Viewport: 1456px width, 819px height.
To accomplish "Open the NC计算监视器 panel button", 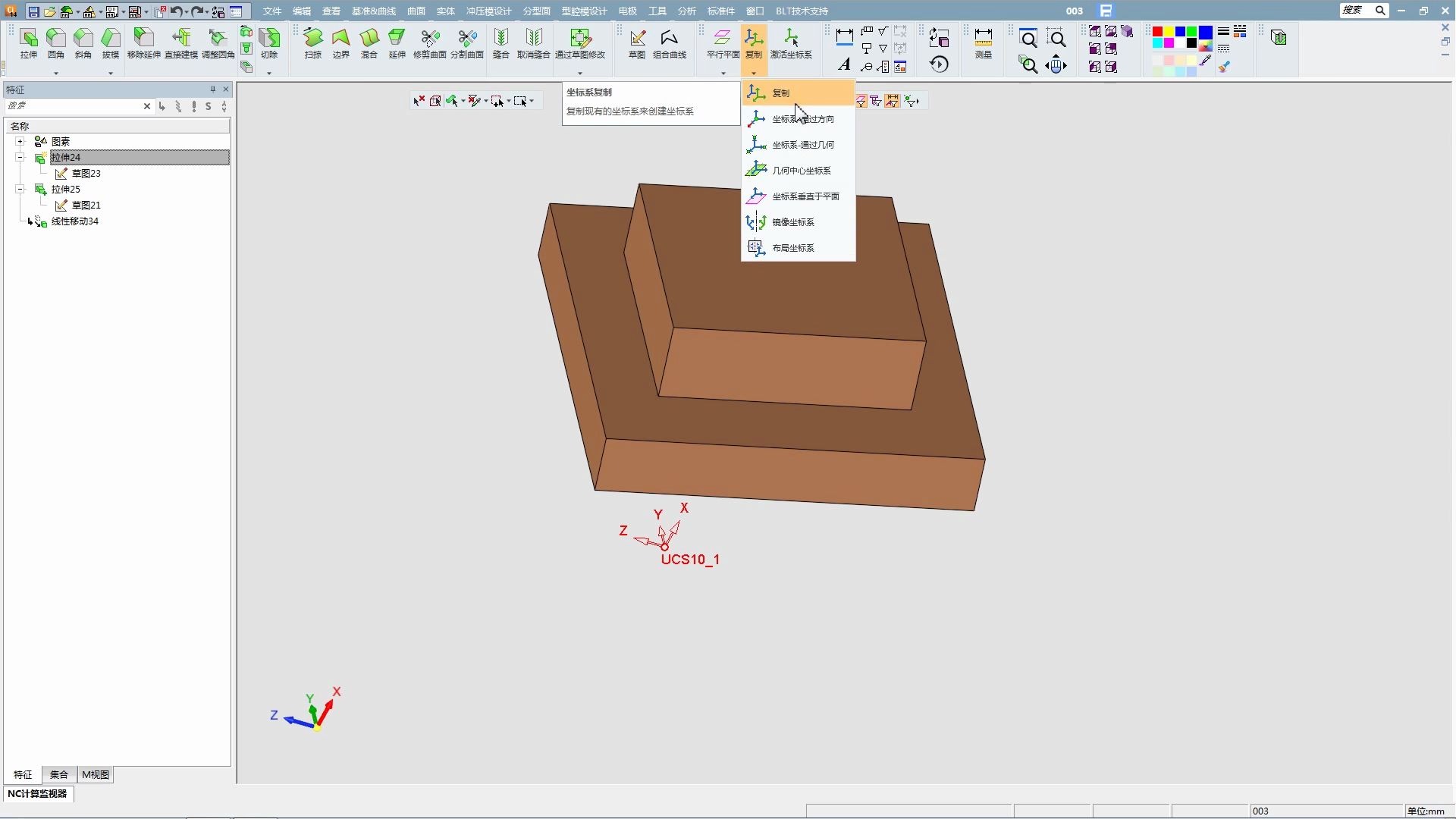I will [38, 793].
